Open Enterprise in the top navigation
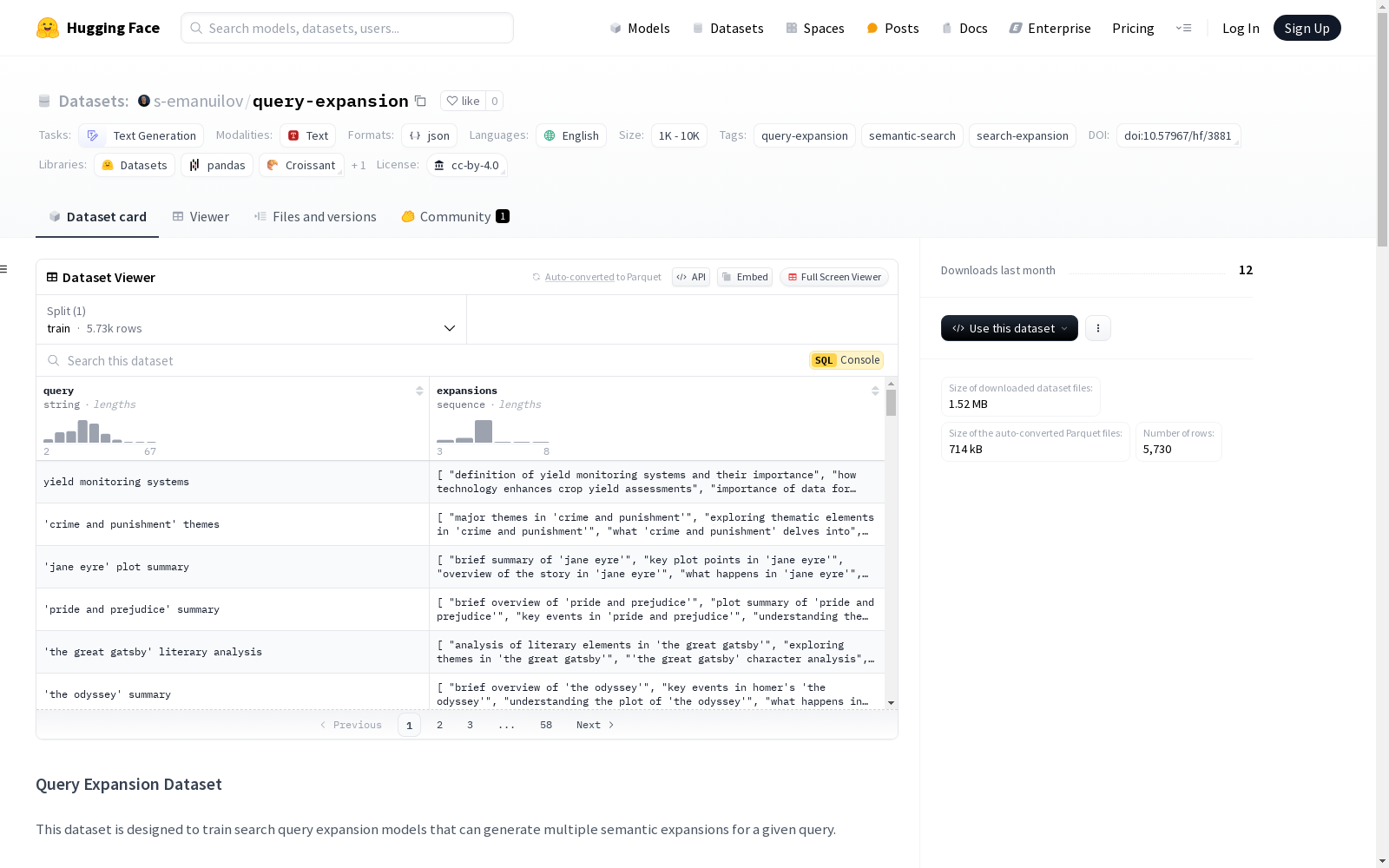The width and height of the screenshot is (1389, 868). [x=1050, y=28]
